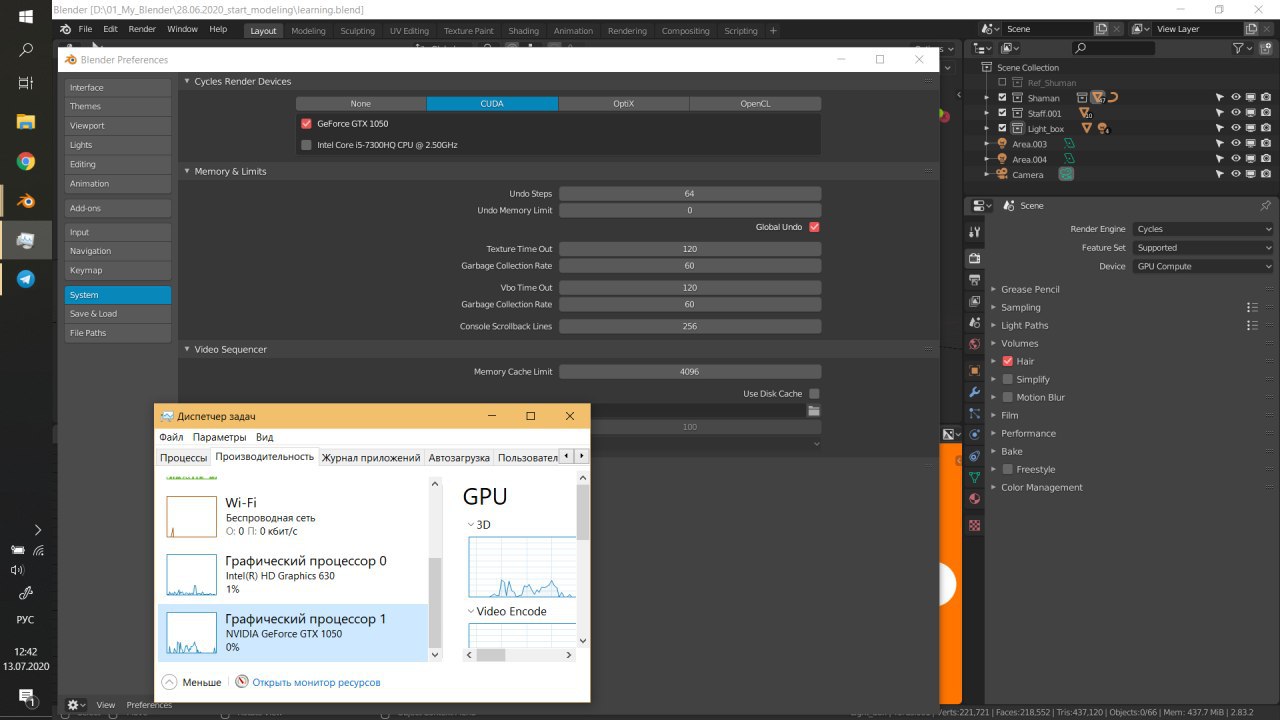
Task: Open the Feature Set dropdown
Action: pyautogui.click(x=1203, y=248)
